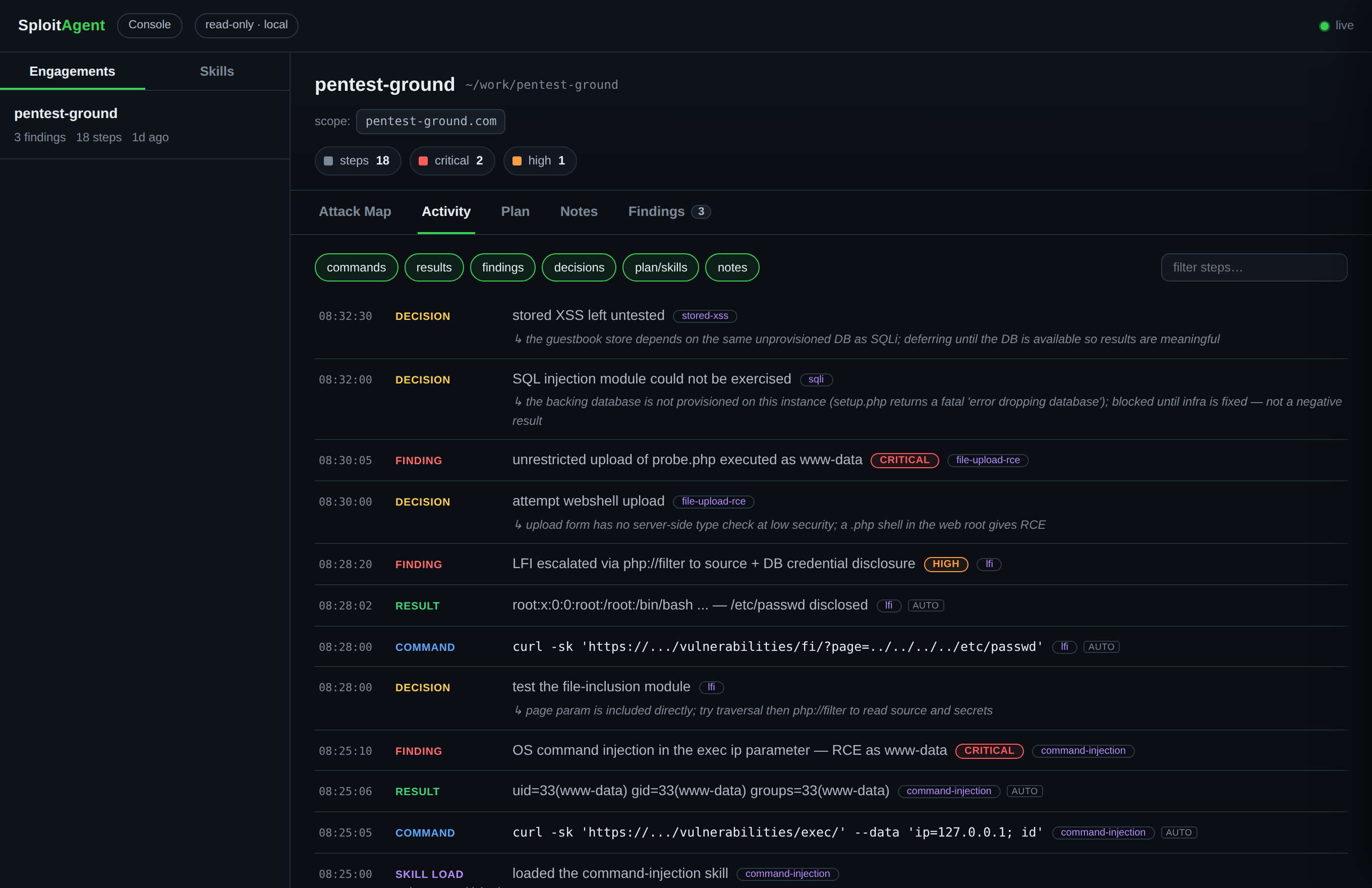
Task: Click the critical 2 counter pill
Action: click(452, 161)
